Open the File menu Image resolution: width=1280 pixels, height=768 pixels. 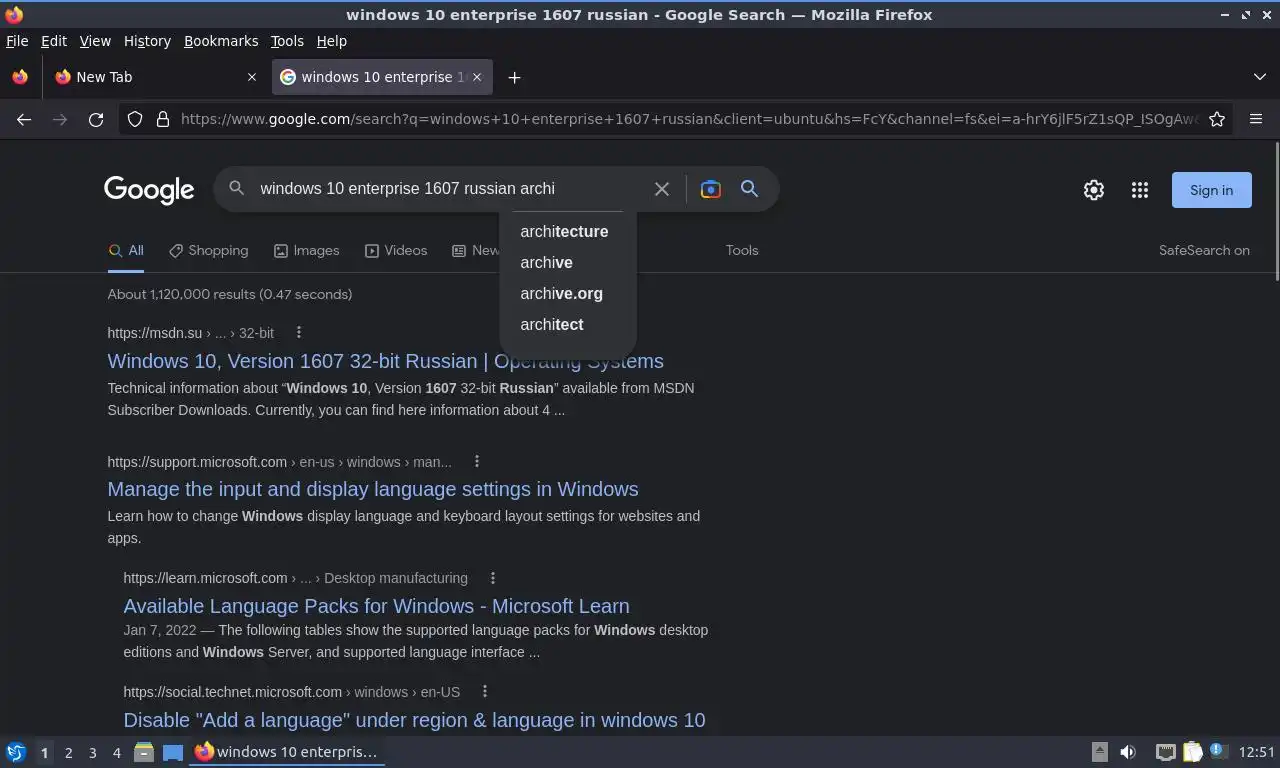coord(17,41)
